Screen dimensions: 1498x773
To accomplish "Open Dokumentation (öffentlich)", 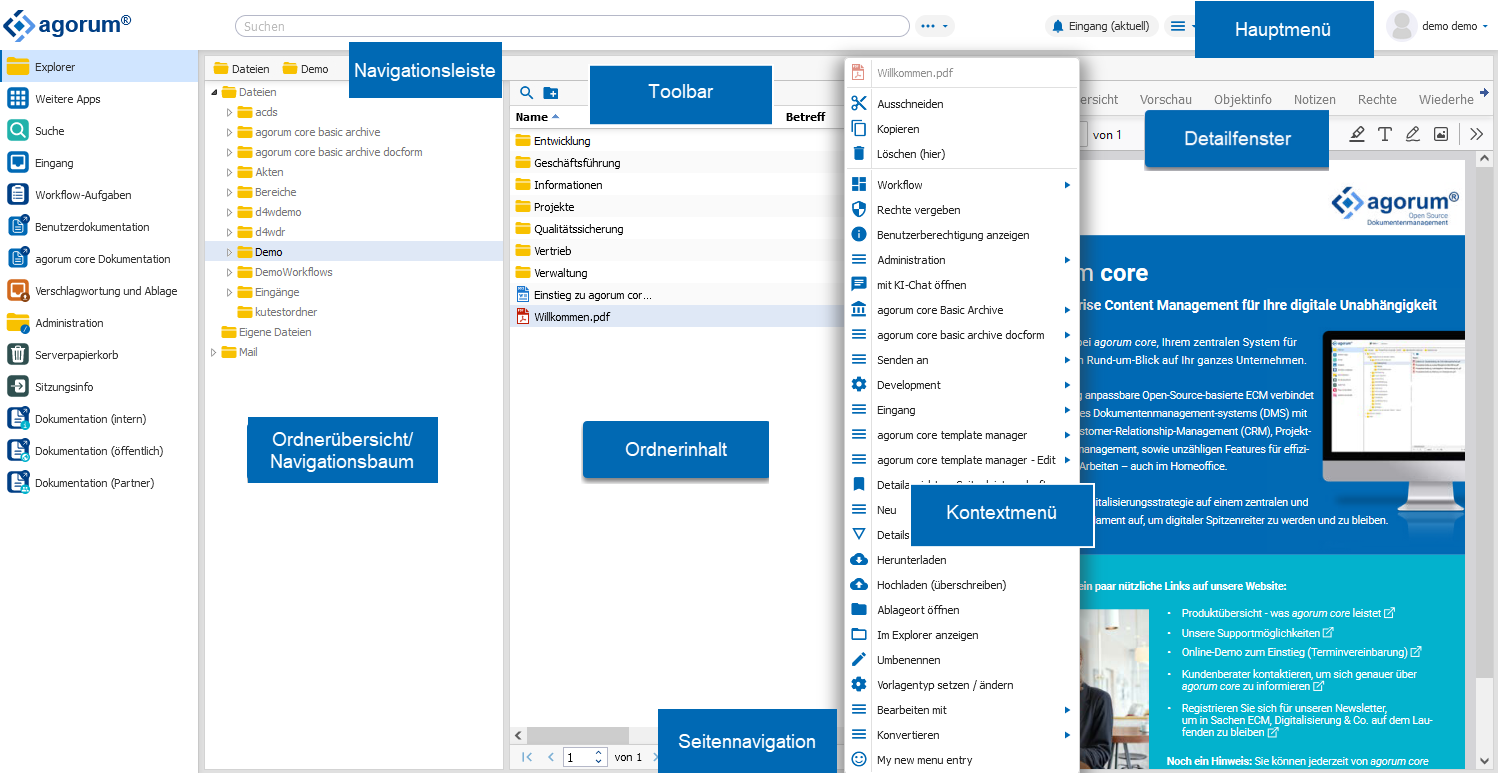I will pyautogui.click(x=98, y=451).
